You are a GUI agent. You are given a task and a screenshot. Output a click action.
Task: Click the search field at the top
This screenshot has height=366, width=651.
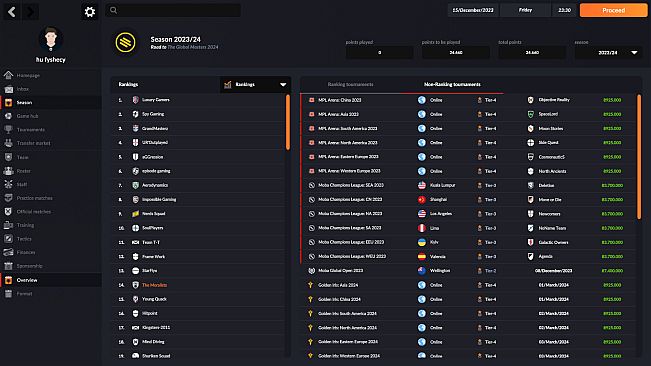point(173,10)
